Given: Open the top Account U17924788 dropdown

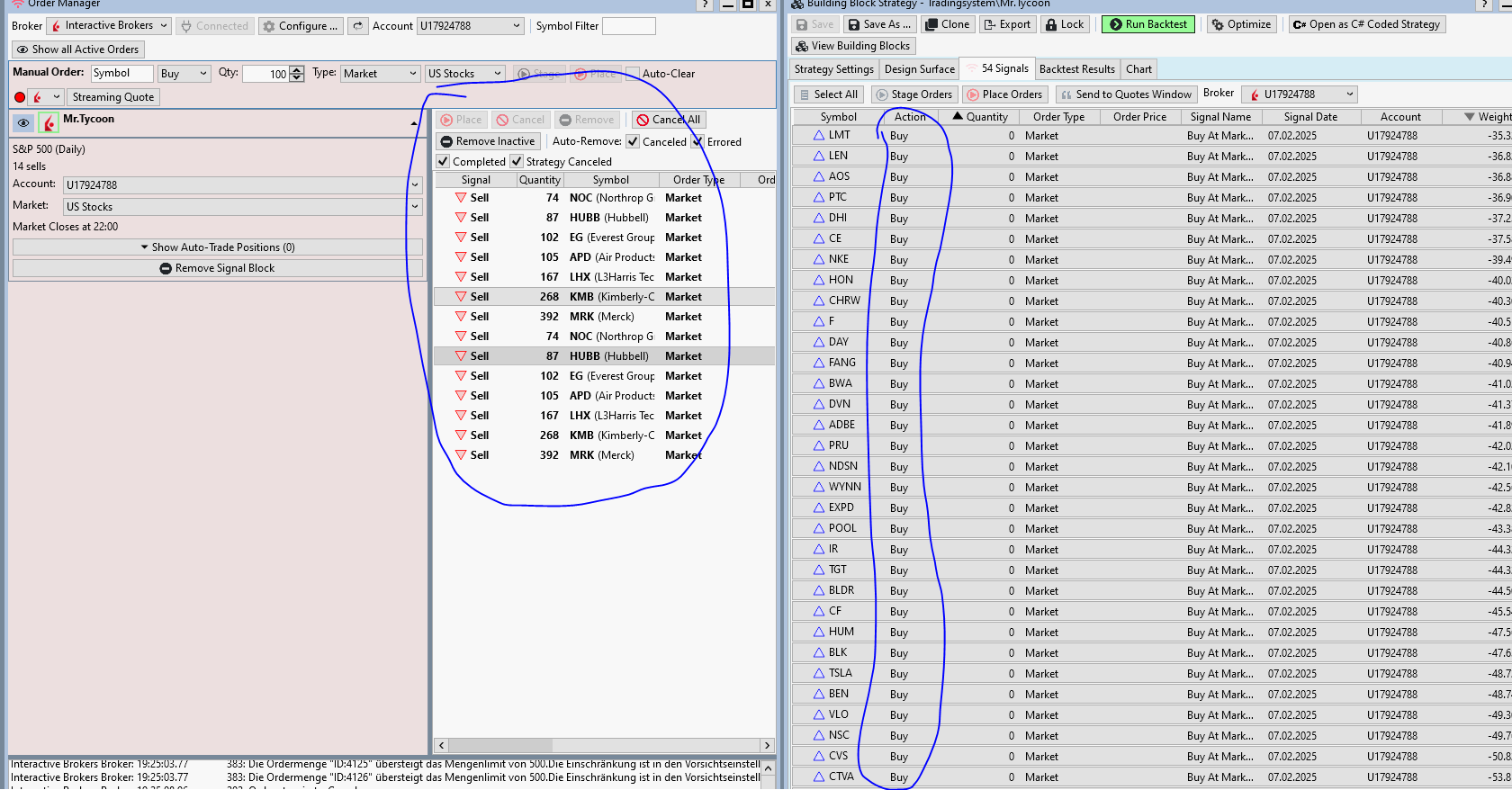Looking at the screenshot, I should tap(470, 26).
